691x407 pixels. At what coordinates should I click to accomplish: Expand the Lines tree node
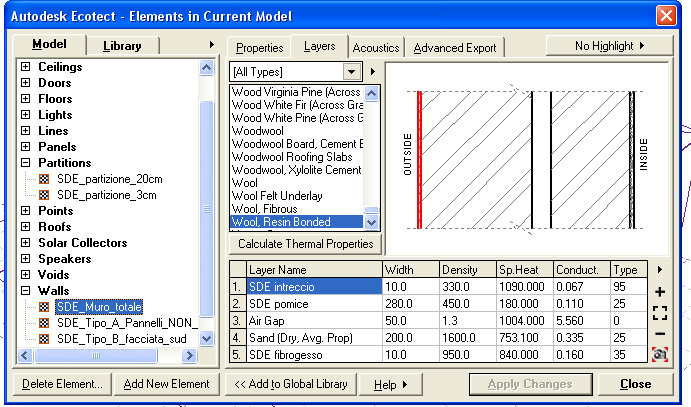click(x=26, y=130)
